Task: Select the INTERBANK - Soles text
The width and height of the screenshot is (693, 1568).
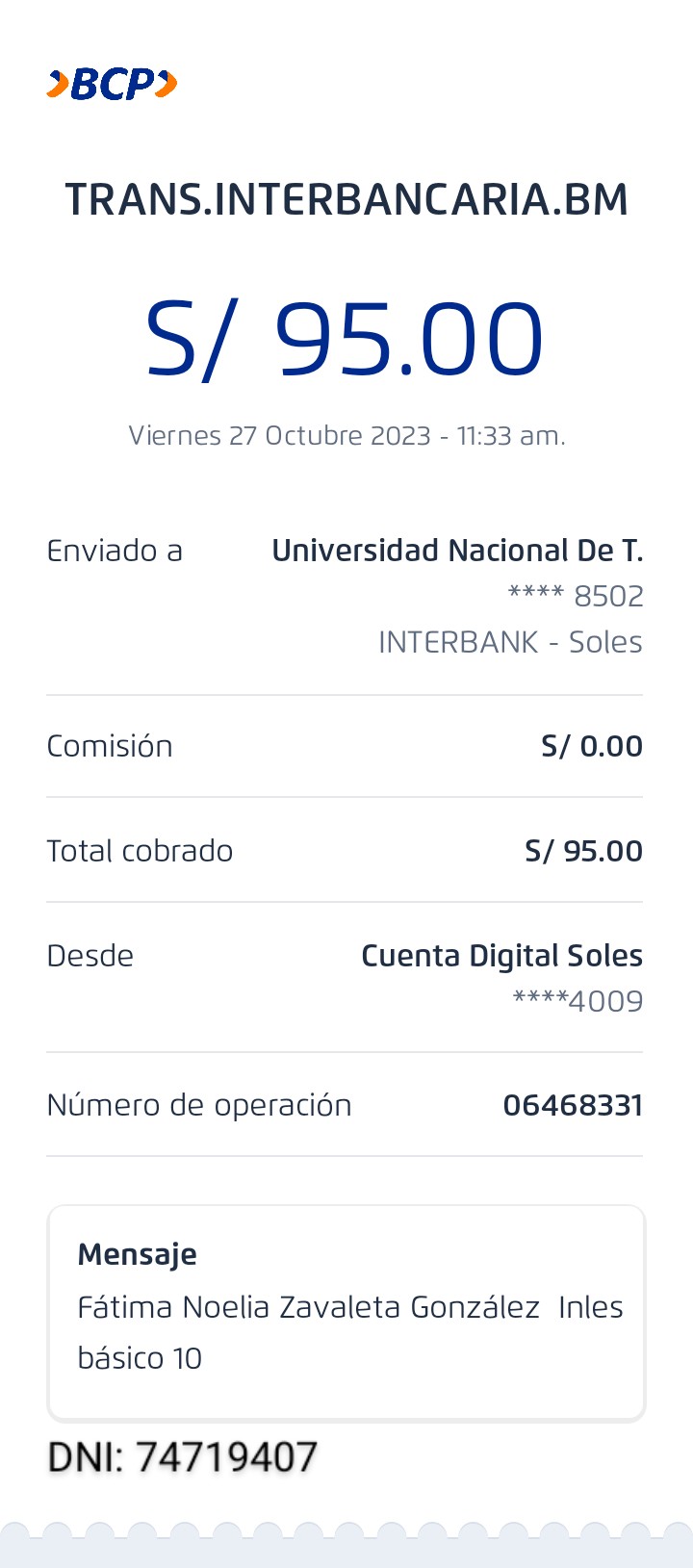Action: pyautogui.click(x=510, y=642)
